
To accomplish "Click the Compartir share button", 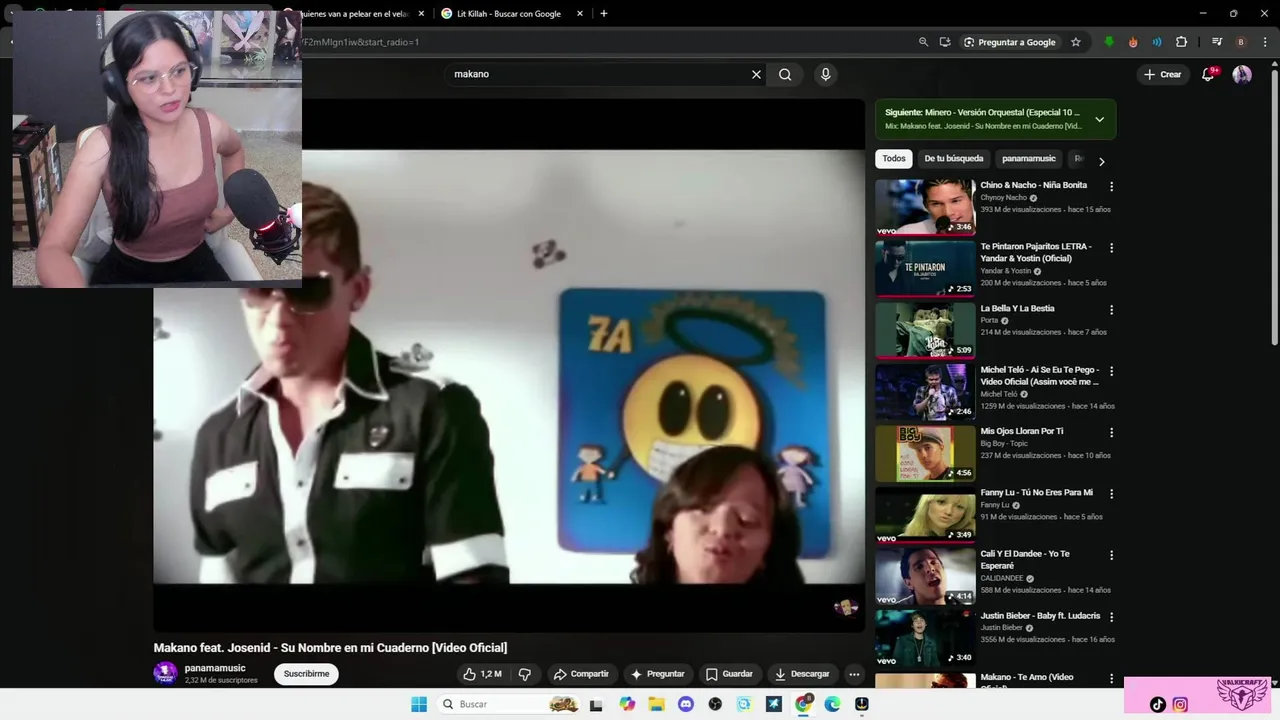I will tap(581, 674).
